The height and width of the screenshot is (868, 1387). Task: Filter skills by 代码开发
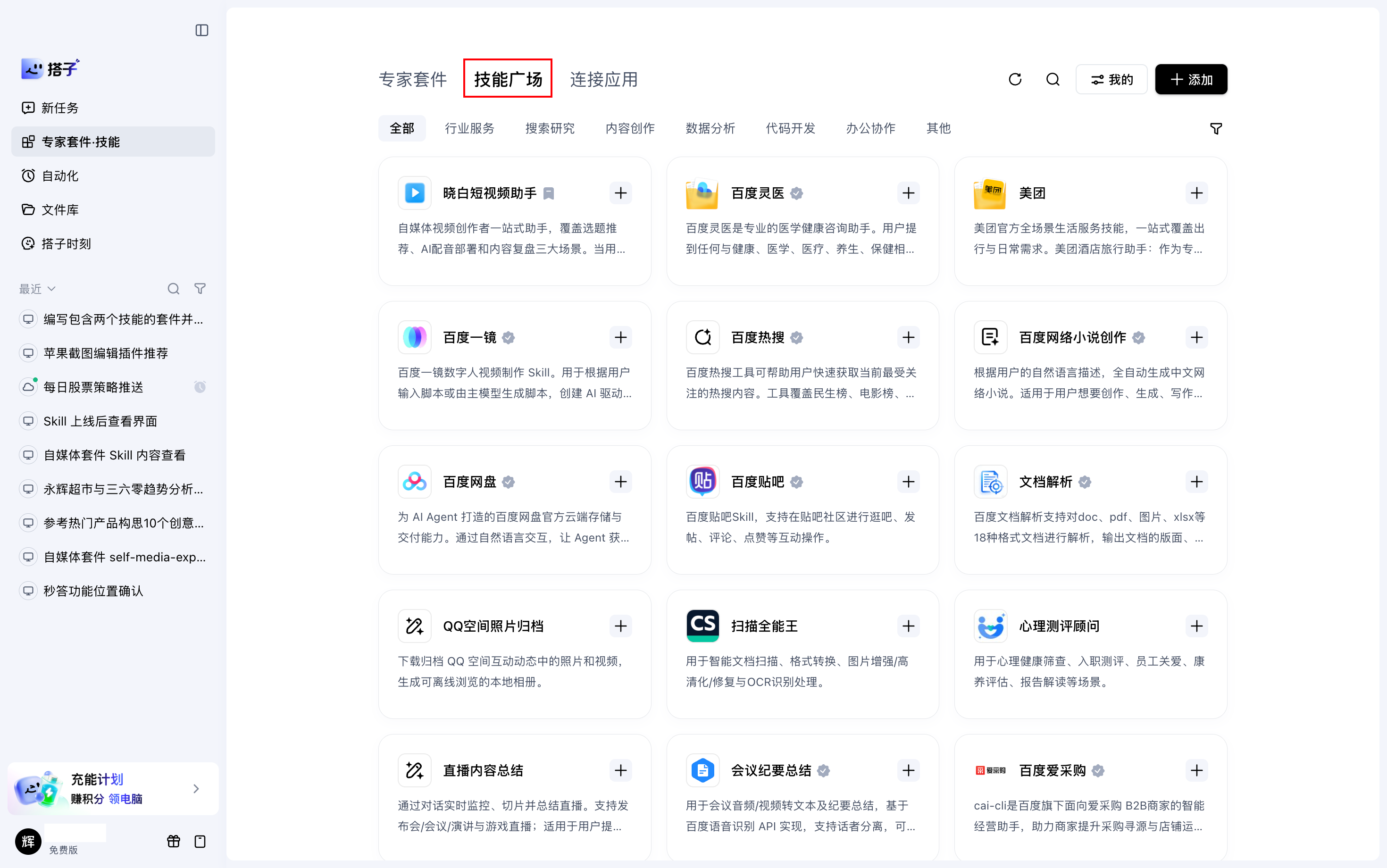pyautogui.click(x=791, y=128)
